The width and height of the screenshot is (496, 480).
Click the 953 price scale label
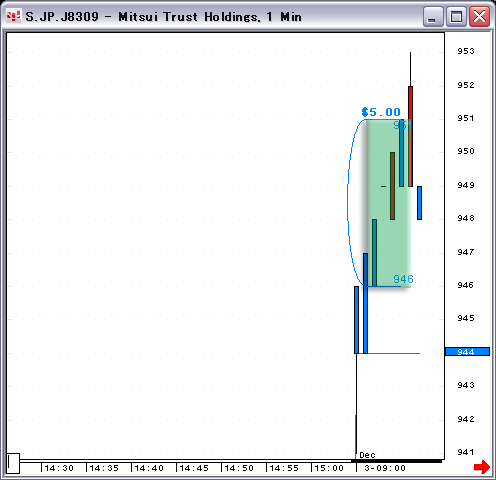[466, 51]
